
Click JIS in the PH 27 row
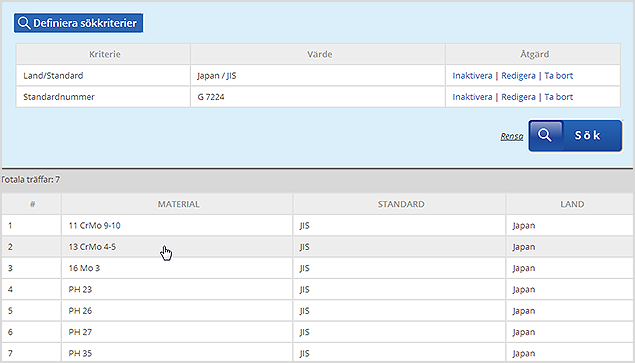tap(305, 332)
